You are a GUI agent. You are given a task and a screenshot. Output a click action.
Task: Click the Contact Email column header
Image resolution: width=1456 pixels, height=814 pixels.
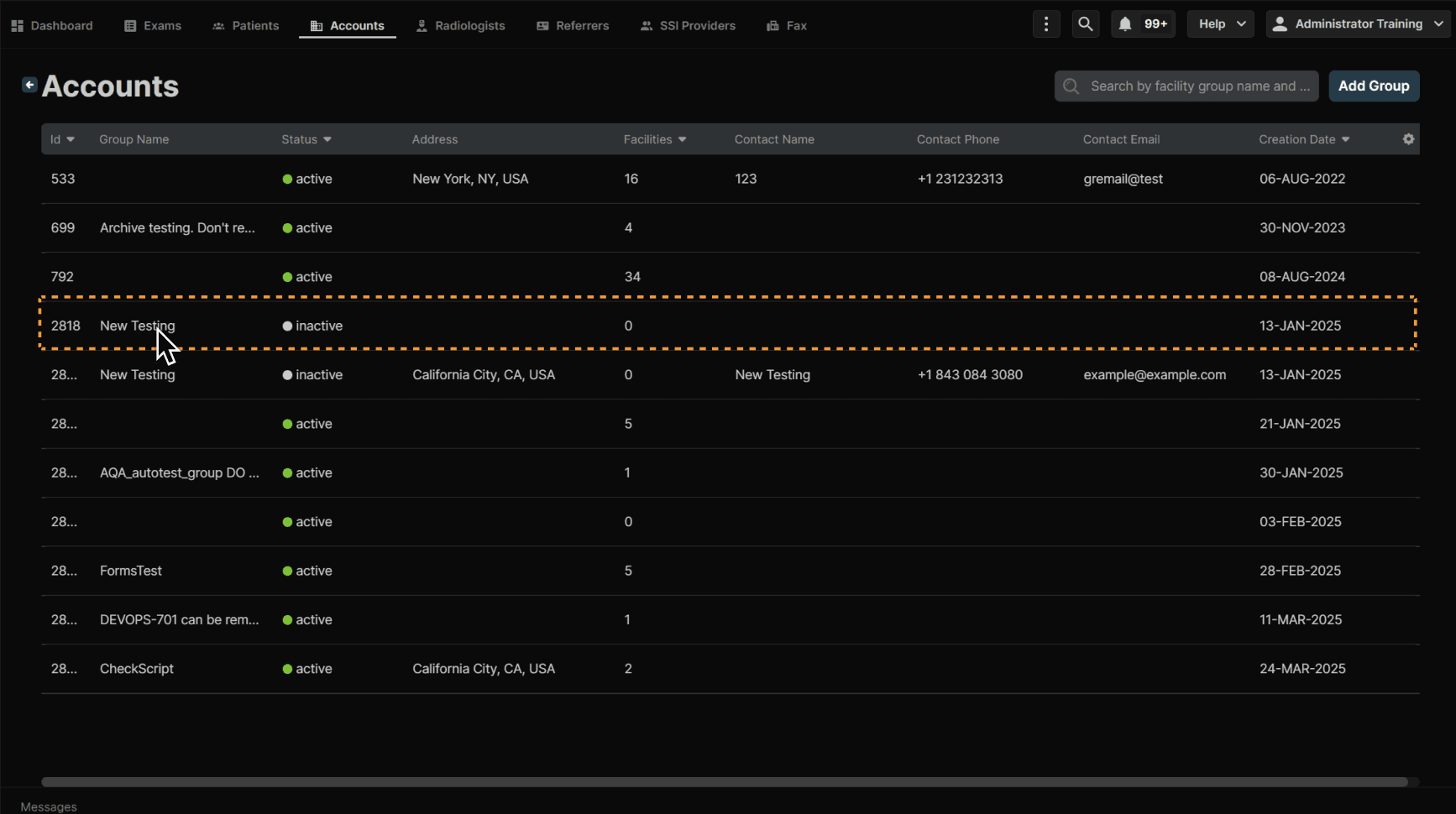(x=1121, y=139)
